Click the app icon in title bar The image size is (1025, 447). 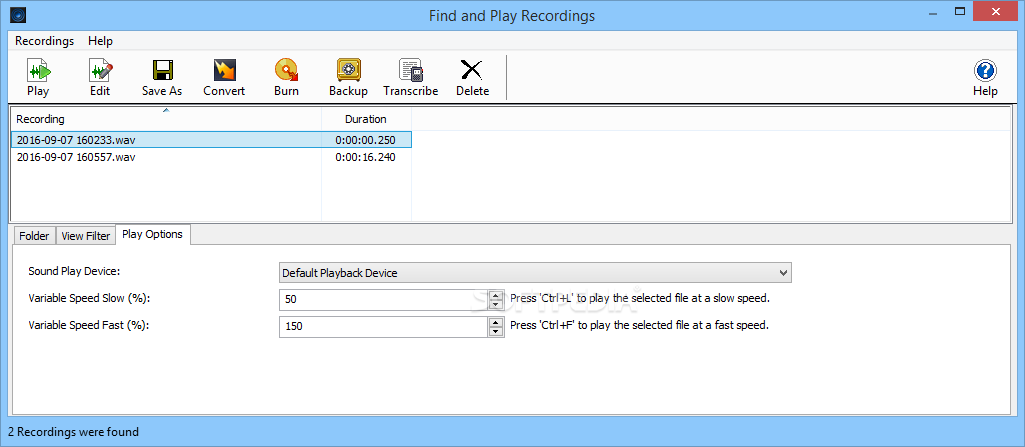tap(18, 15)
